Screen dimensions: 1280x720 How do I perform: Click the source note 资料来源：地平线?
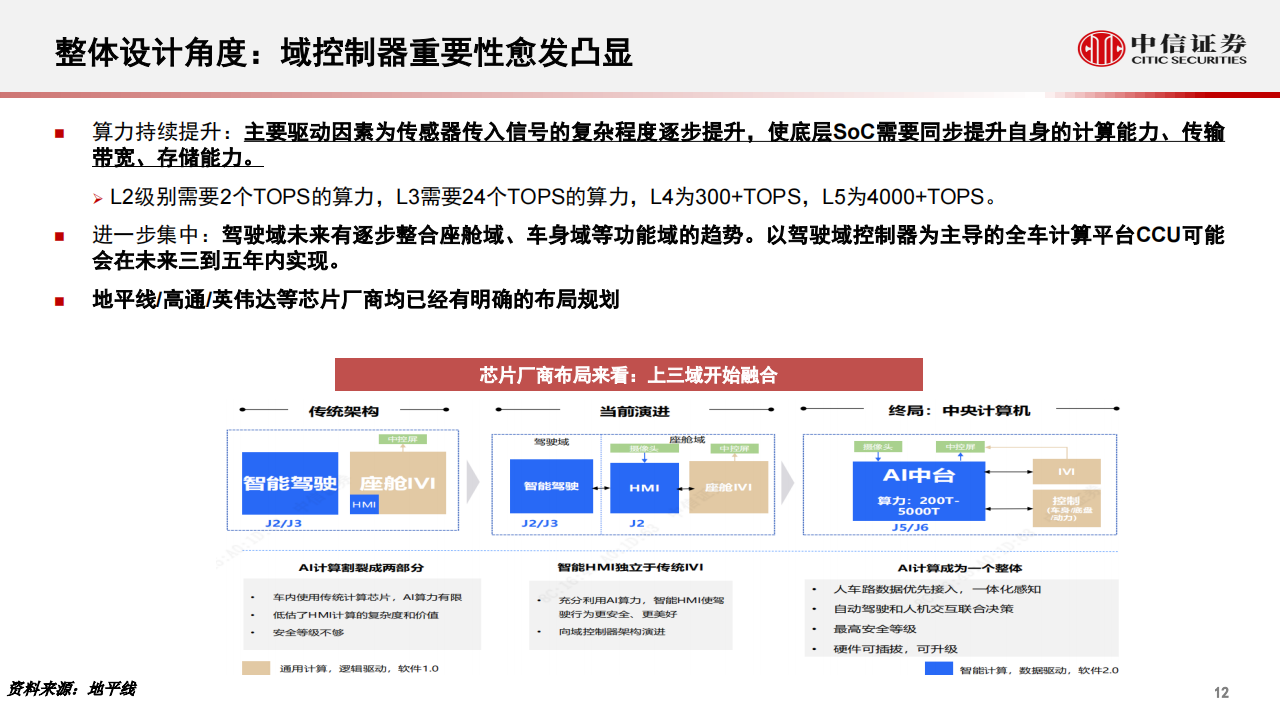pyautogui.click(x=71, y=689)
